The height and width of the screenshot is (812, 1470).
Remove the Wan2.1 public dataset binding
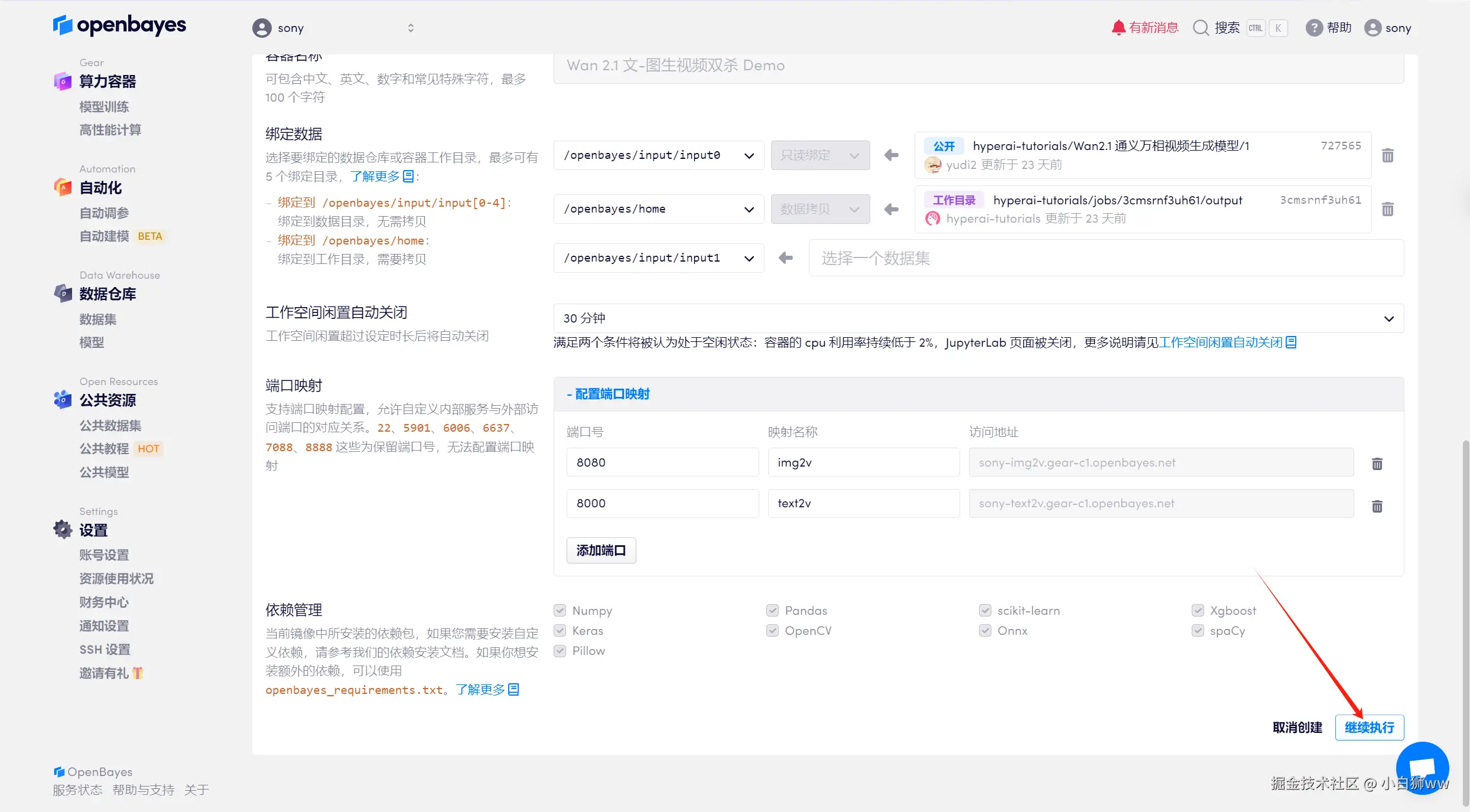tap(1387, 155)
